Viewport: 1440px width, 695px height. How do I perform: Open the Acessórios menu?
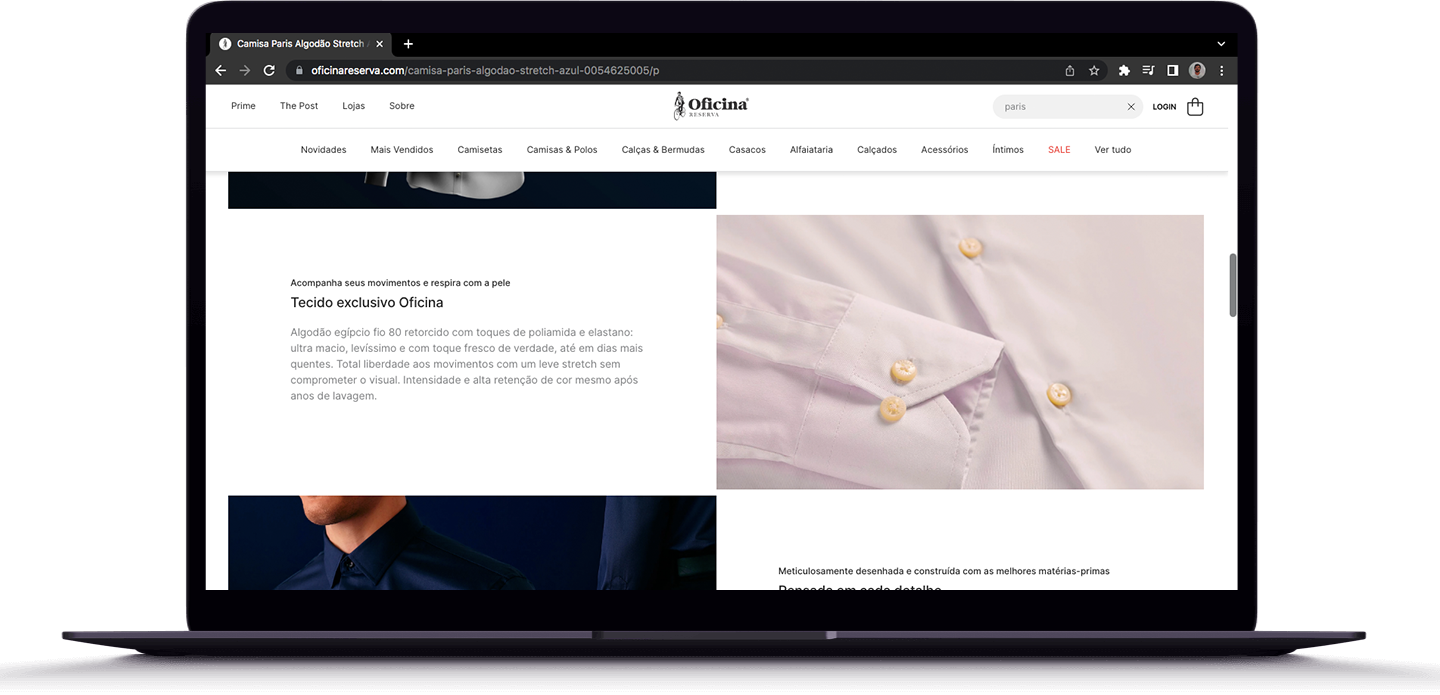(x=945, y=150)
